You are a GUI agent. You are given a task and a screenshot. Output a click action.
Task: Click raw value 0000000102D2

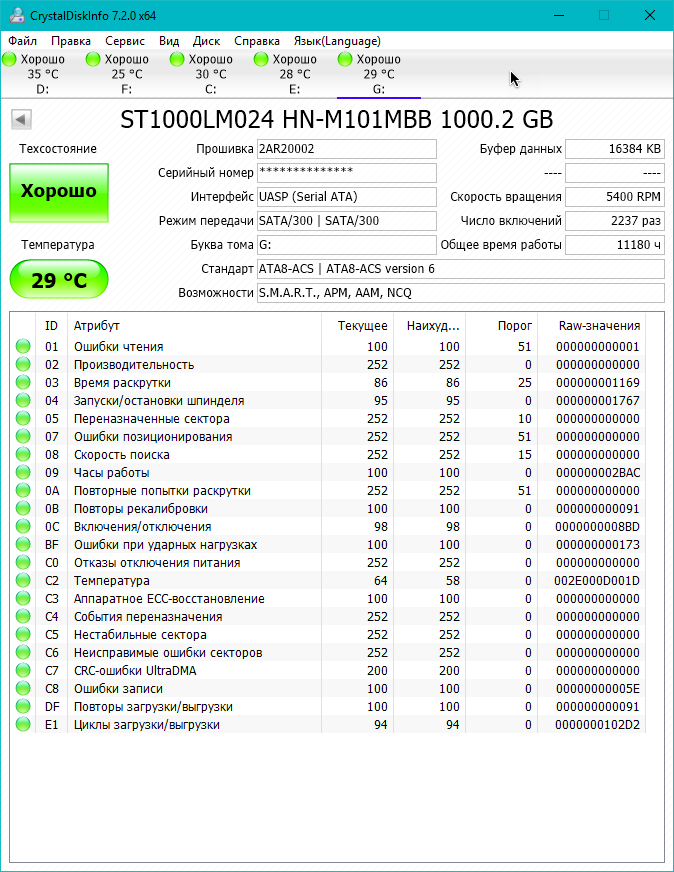597,725
